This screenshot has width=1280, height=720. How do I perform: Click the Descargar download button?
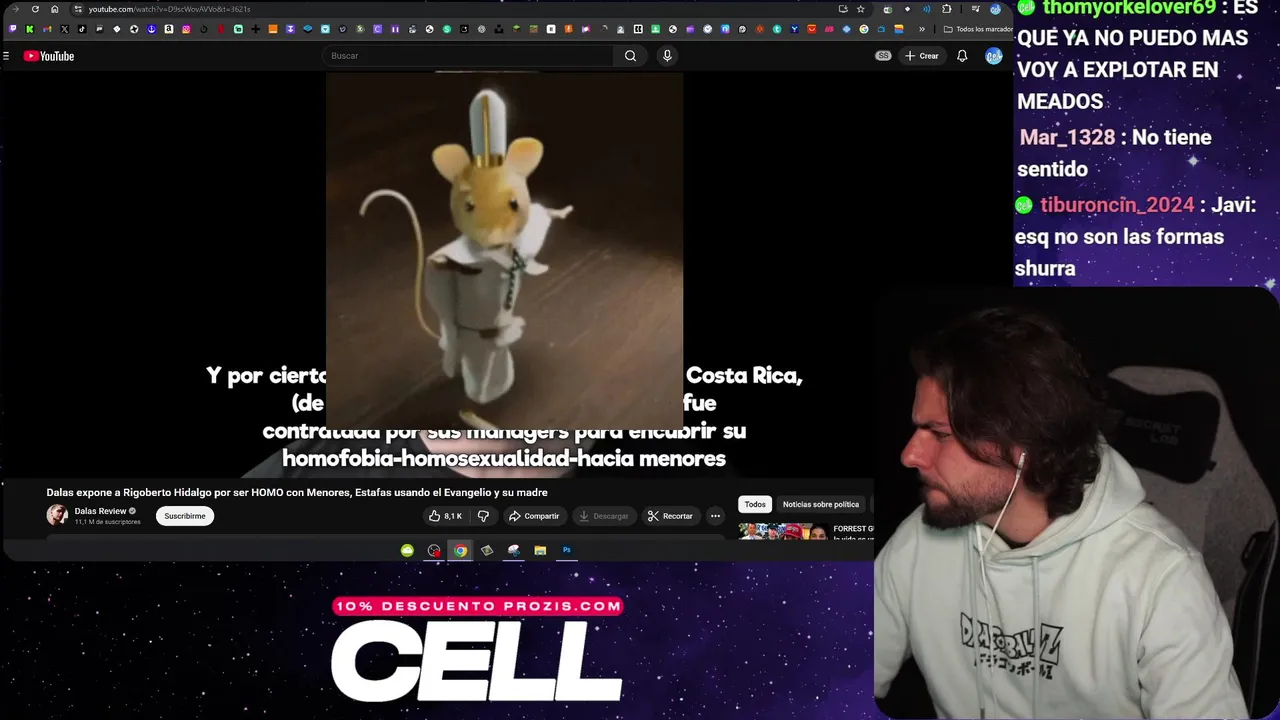[603, 516]
